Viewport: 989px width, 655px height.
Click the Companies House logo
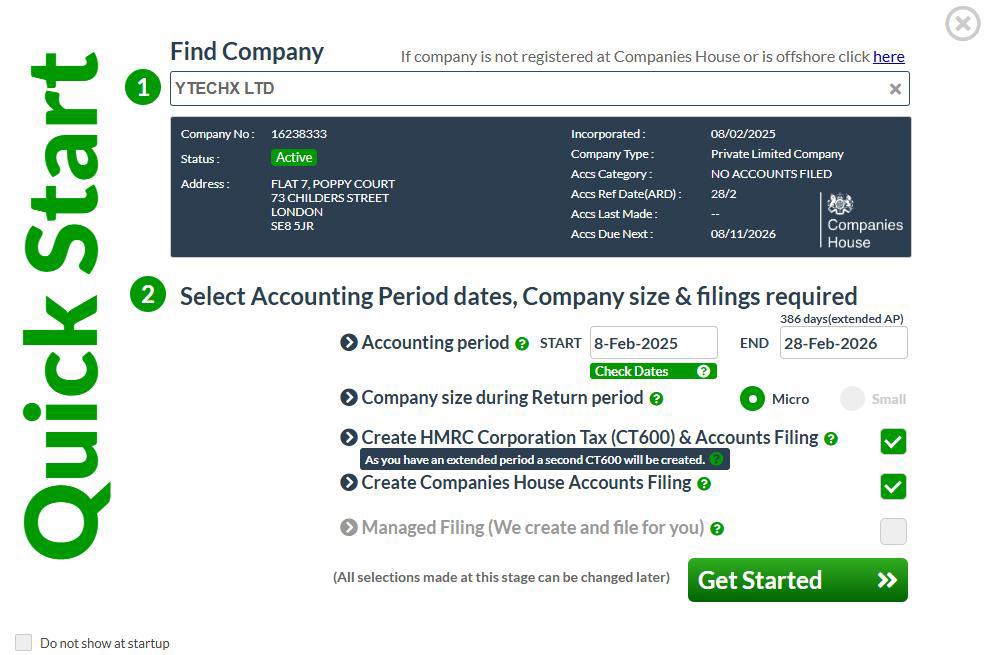tap(864, 220)
